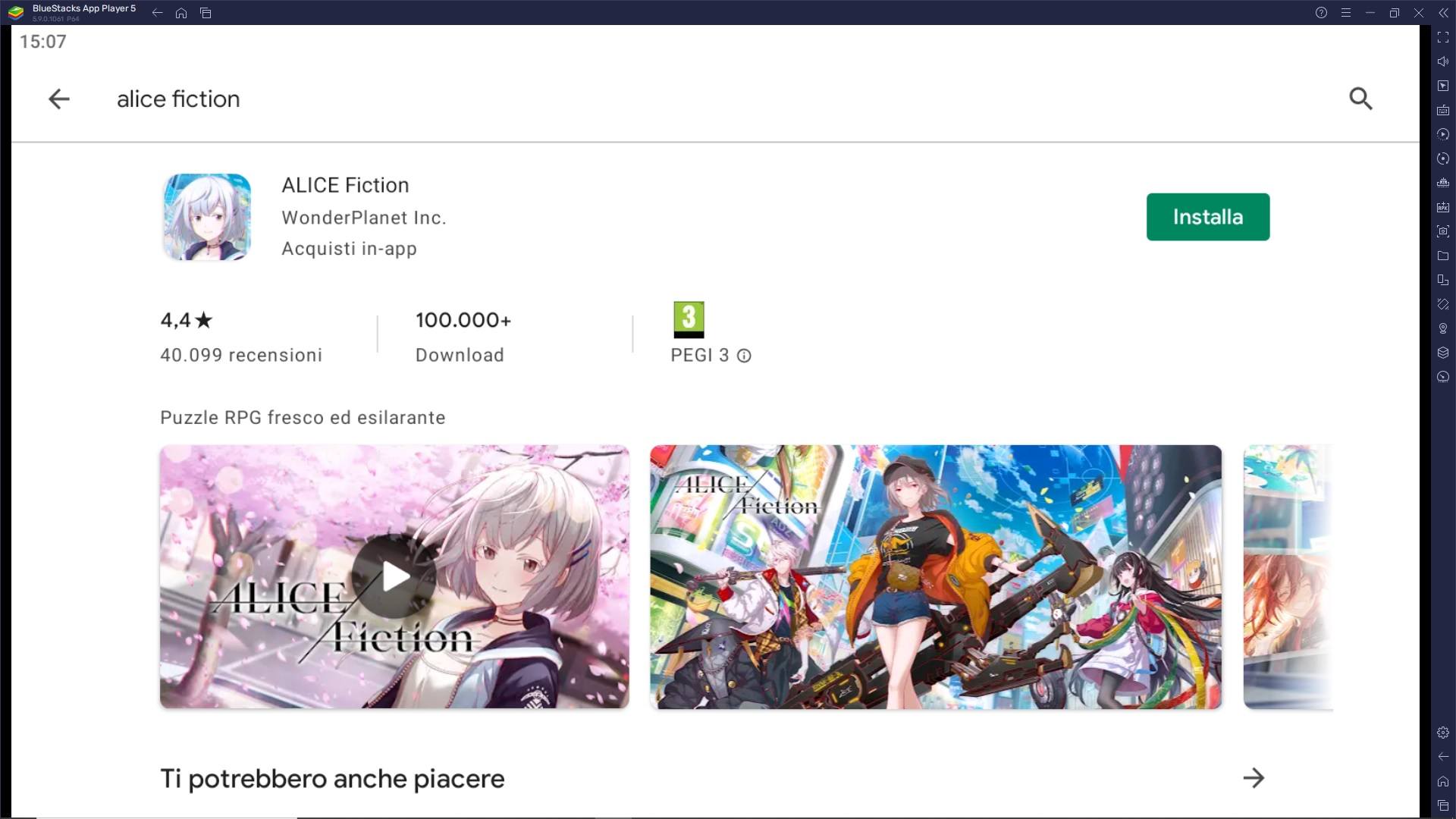Viewport: 1456px width, 819px height.
Task: Open BlueStacks home from the title bar
Action: pyautogui.click(x=181, y=13)
